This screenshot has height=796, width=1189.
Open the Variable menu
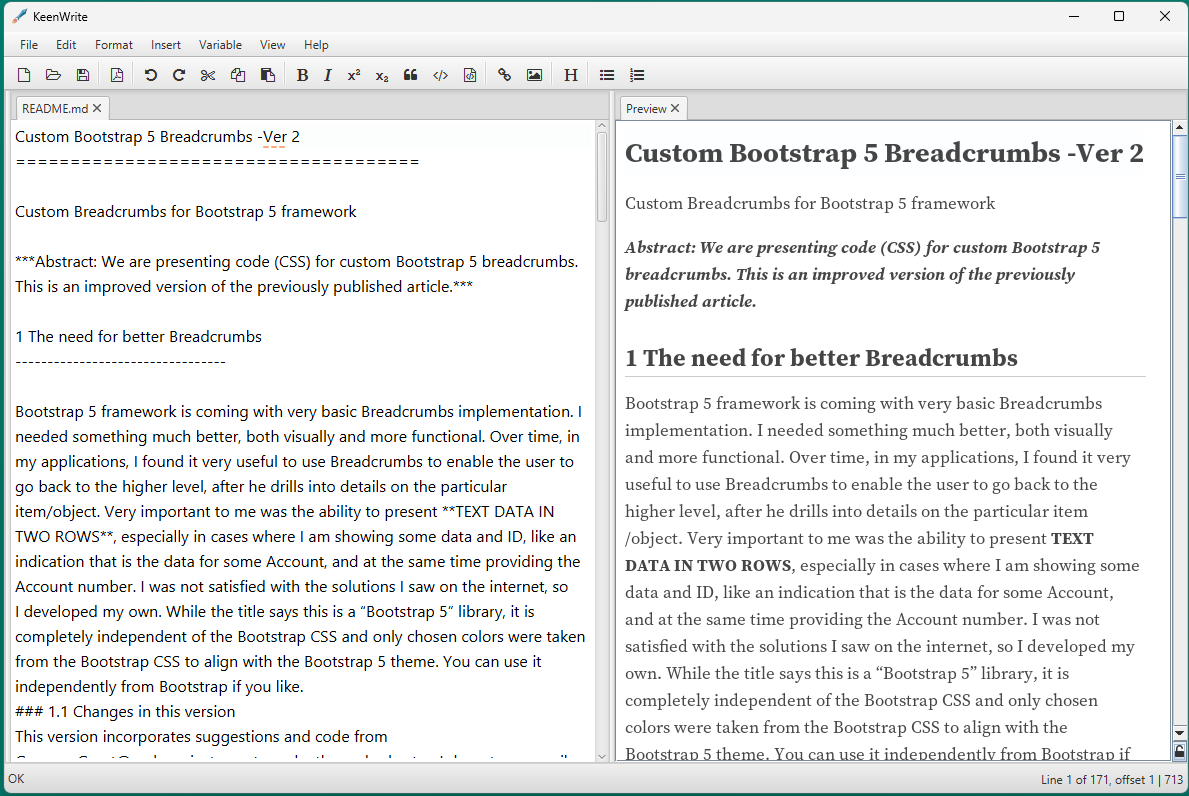click(220, 45)
